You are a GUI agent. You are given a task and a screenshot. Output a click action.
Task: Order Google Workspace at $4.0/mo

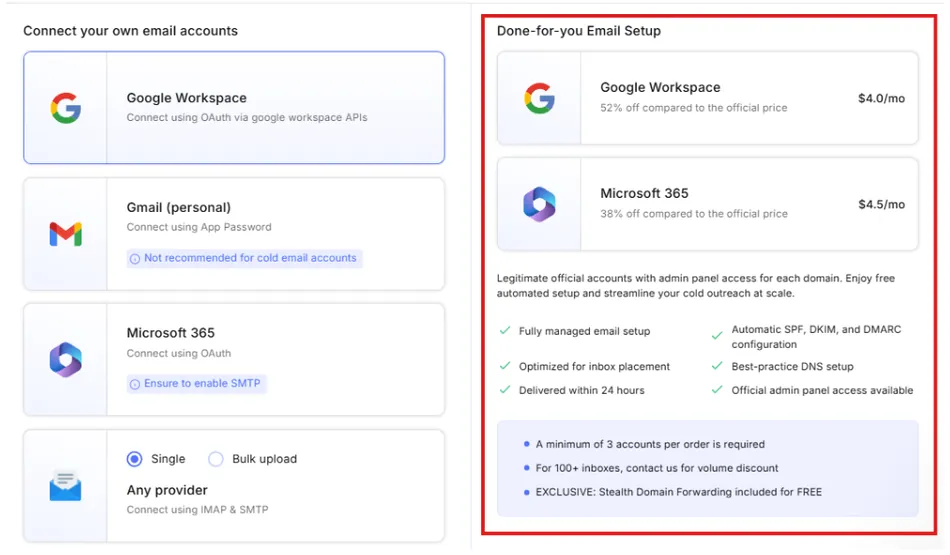(x=708, y=98)
